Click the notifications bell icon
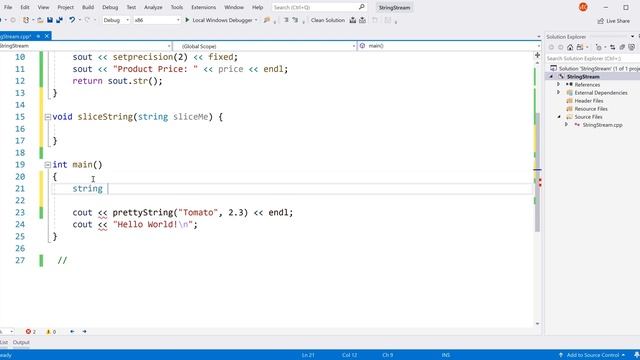This screenshot has height=360, width=640. tap(636, 355)
